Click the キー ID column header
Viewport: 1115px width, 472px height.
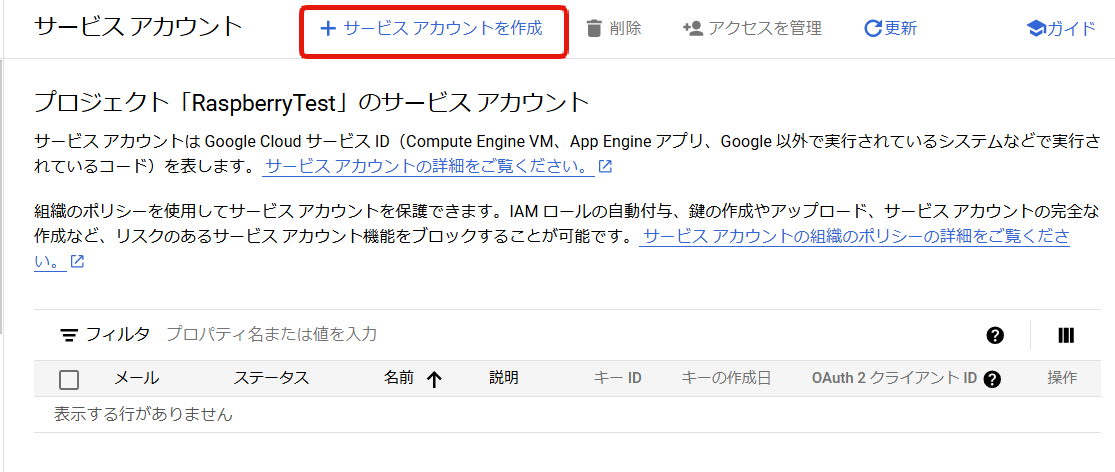[617, 378]
